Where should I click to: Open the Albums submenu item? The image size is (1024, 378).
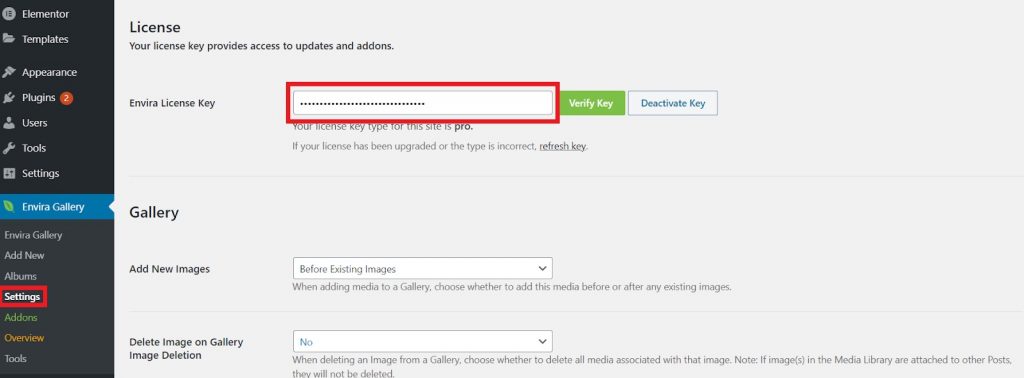(x=20, y=276)
